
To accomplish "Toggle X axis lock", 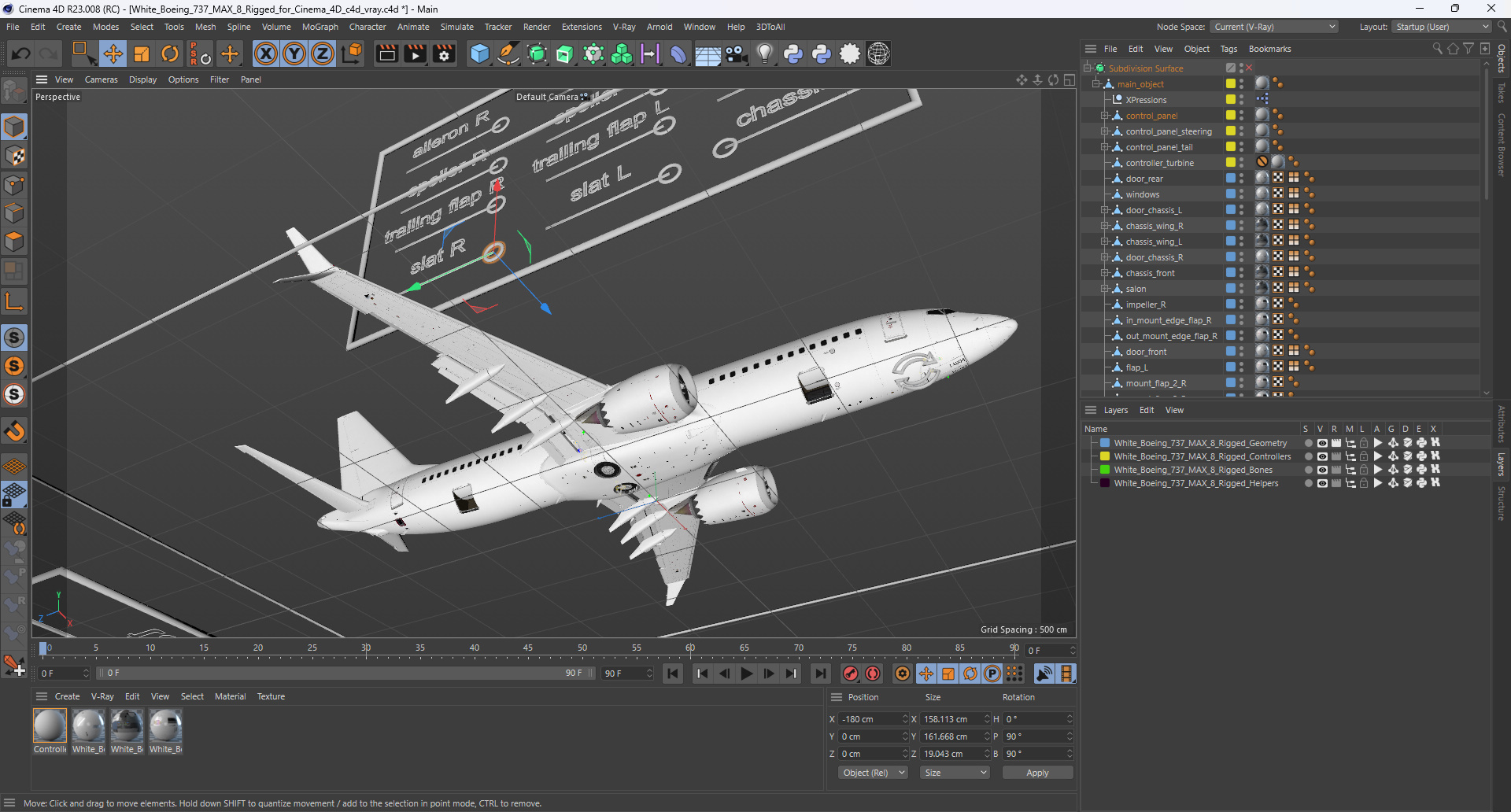I will pyautogui.click(x=266, y=54).
